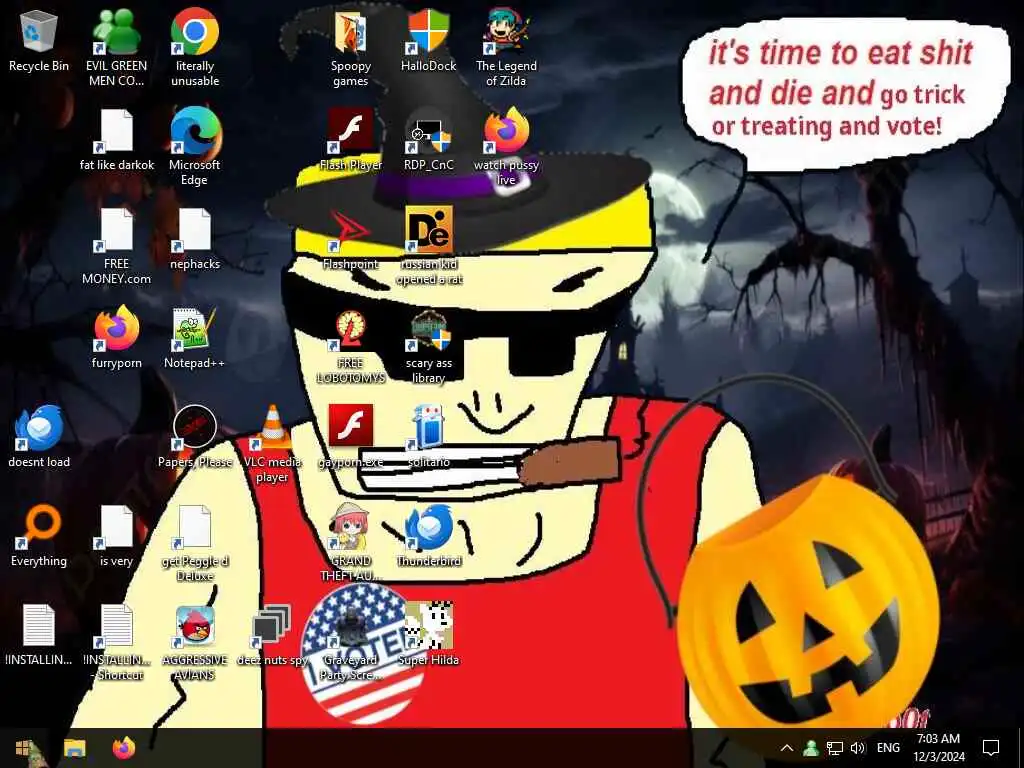Open the Everything search shortcut
This screenshot has width=1024, height=768.
39,537
